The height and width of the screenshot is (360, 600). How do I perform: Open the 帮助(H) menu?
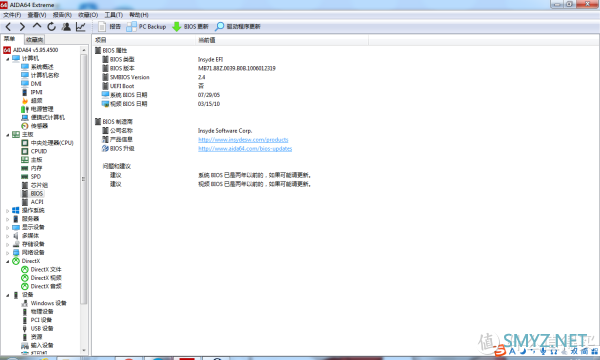click(139, 15)
